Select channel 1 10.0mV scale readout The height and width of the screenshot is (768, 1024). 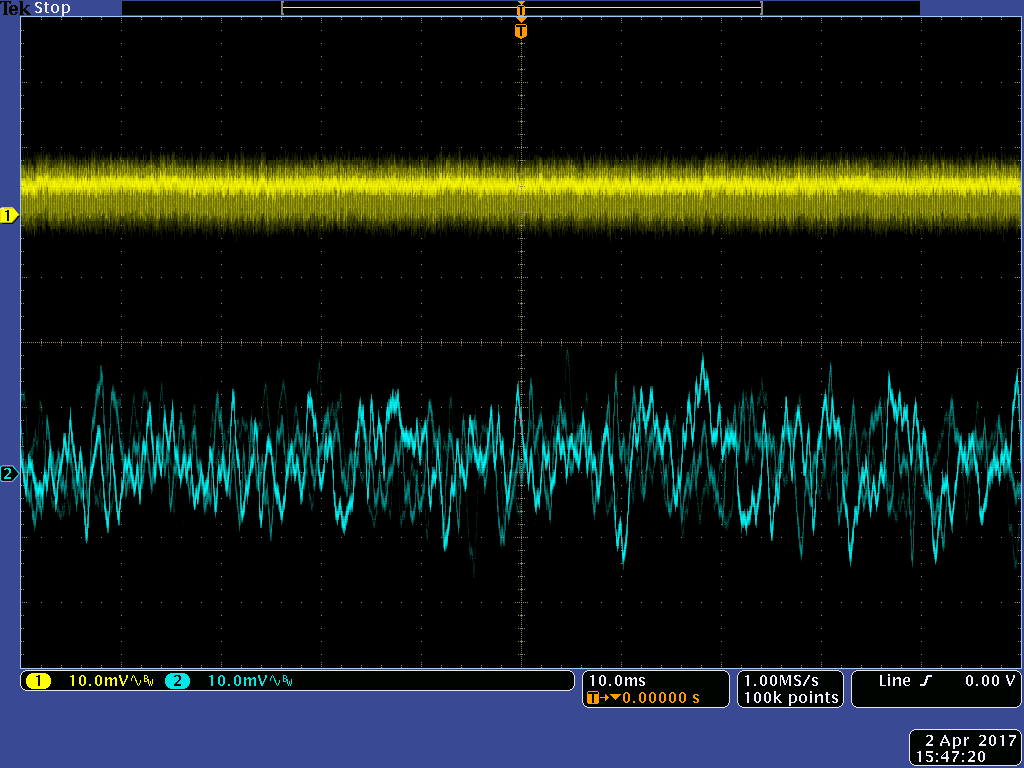pos(101,681)
